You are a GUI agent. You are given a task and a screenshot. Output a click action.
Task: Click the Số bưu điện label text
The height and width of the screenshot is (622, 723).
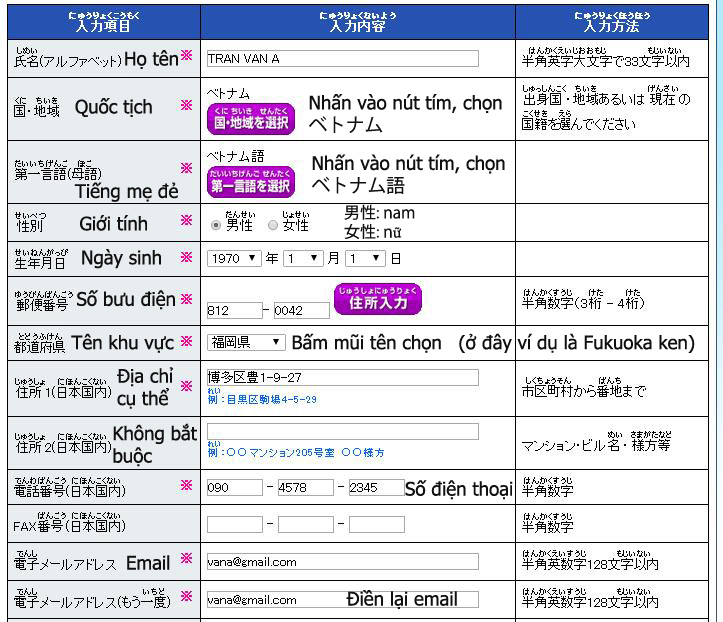tap(126, 300)
